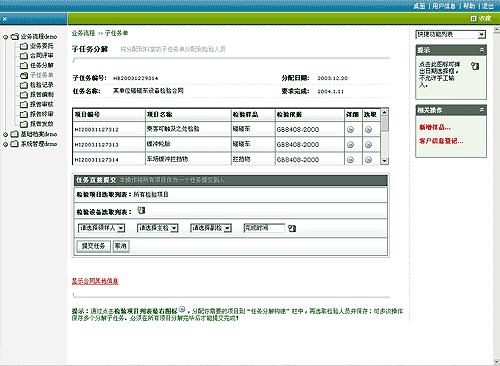Collapse the 业务流程demo tree node

tap(5, 37)
